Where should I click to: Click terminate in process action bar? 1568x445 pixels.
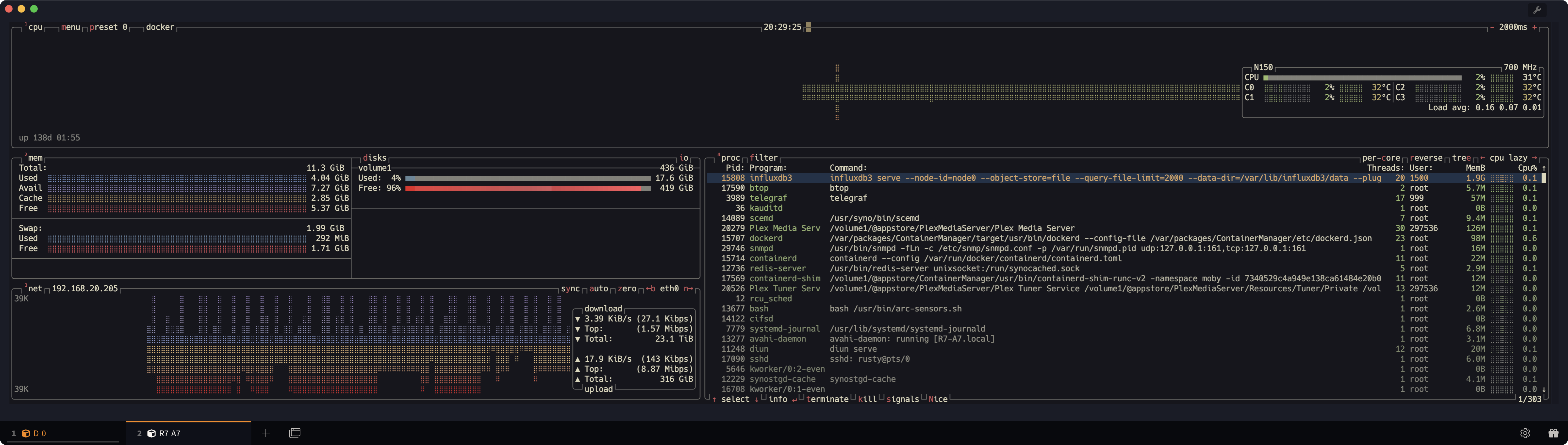pyautogui.click(x=827, y=399)
